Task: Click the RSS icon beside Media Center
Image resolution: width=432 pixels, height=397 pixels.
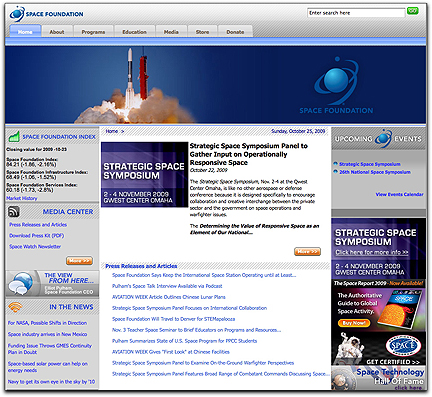Action: pos(14,211)
